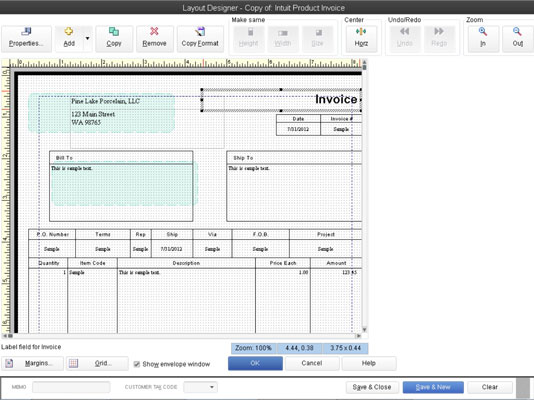Toggle the Show envelope window checkbox
This screenshot has height=400, width=534.
(x=137, y=364)
